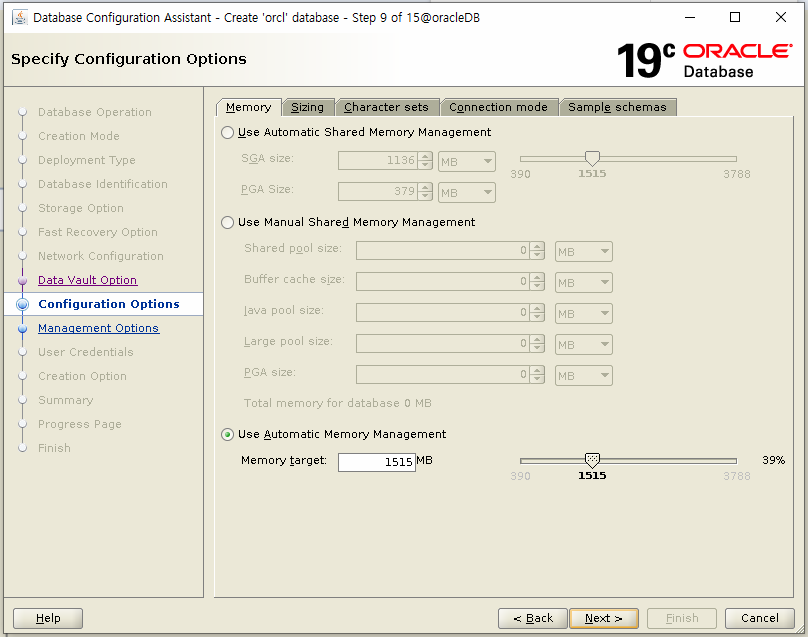Open the SGA size unit dropdown
The height and width of the screenshot is (637, 808).
(x=467, y=162)
